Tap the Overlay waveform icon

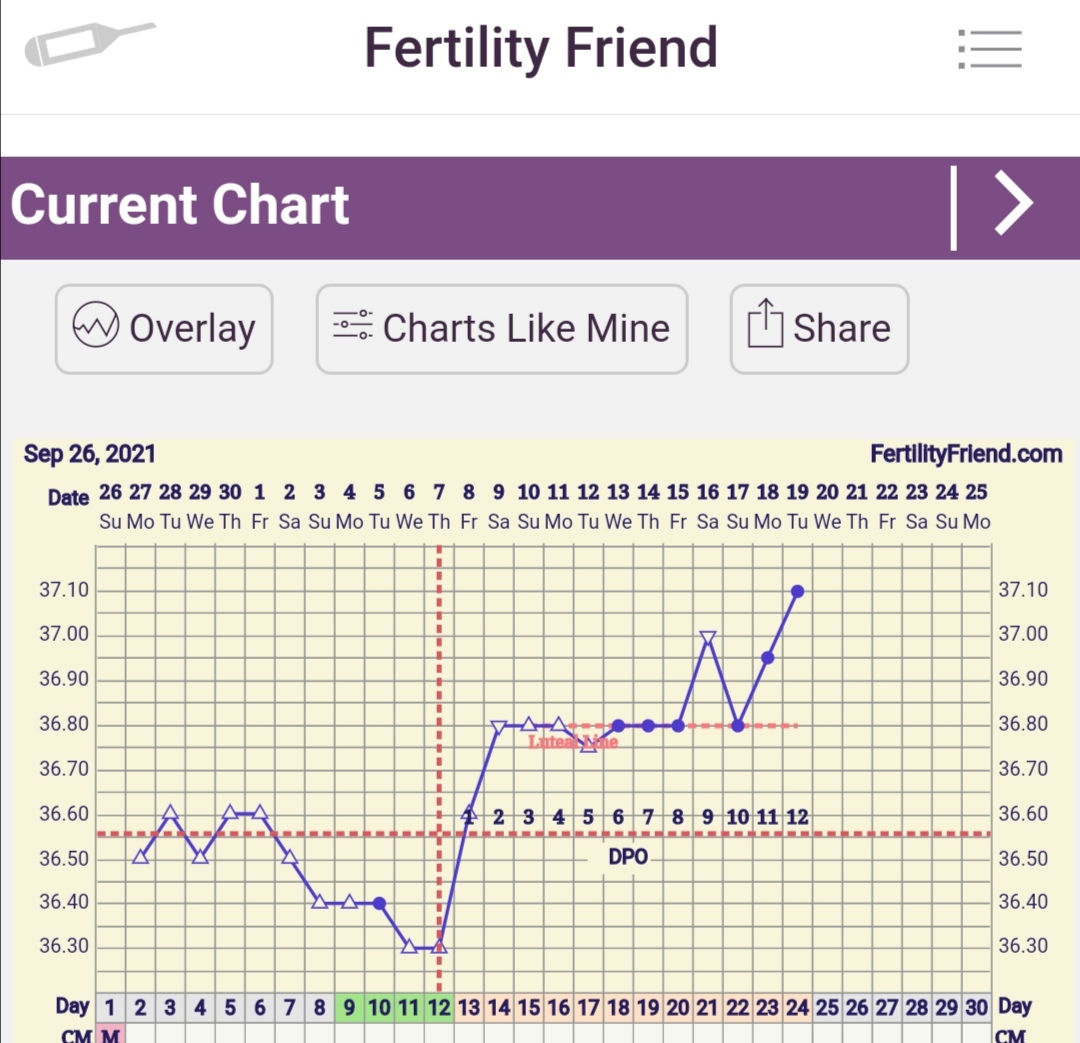(97, 326)
